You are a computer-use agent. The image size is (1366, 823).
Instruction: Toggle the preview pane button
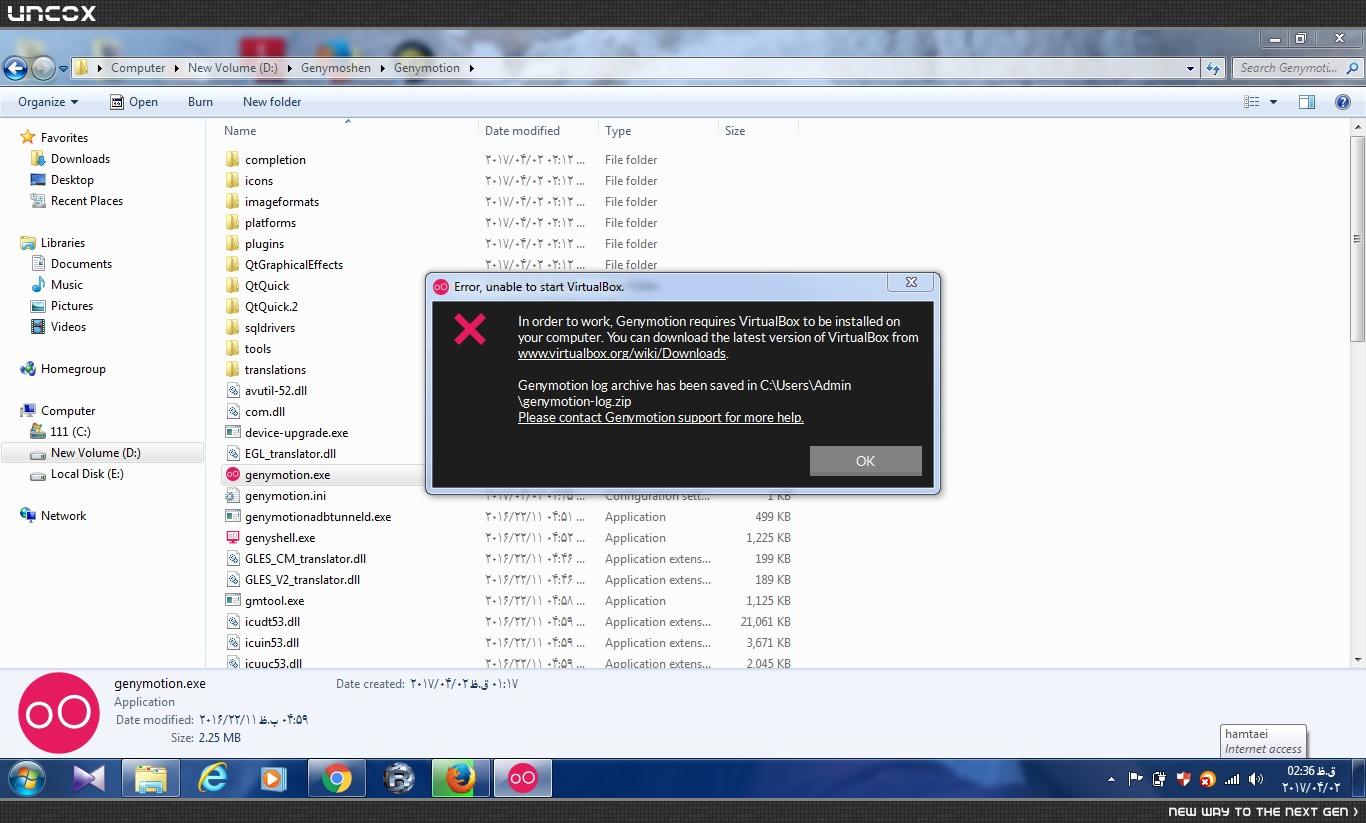pos(1306,102)
